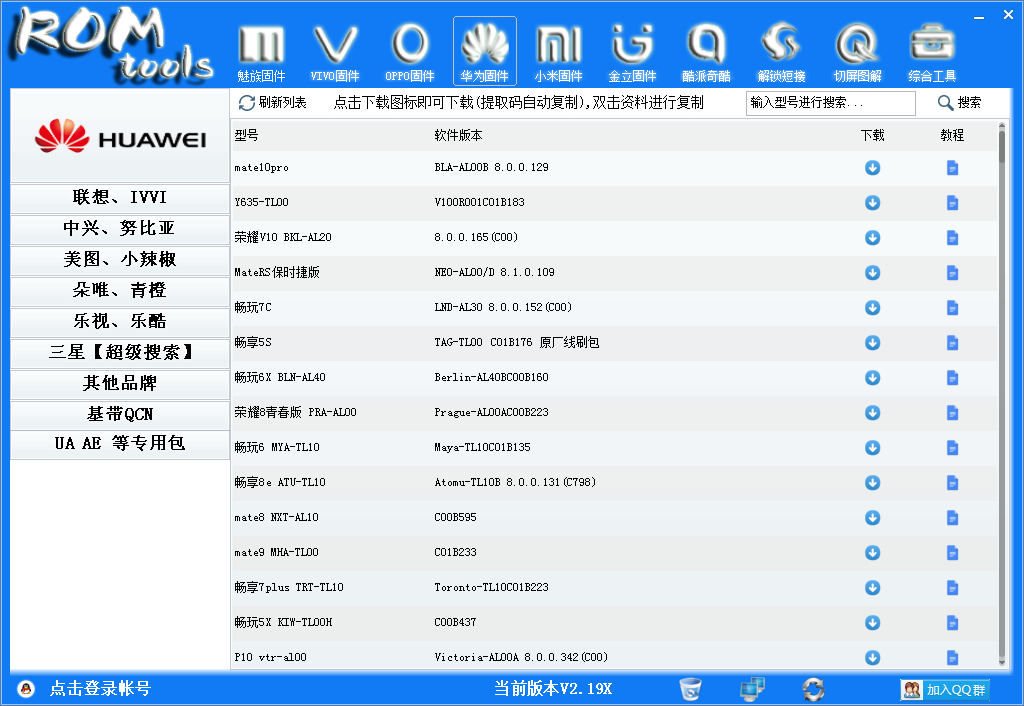Download the 畅玩7C firmware
Viewport: 1024px width, 706px height.
tap(872, 308)
